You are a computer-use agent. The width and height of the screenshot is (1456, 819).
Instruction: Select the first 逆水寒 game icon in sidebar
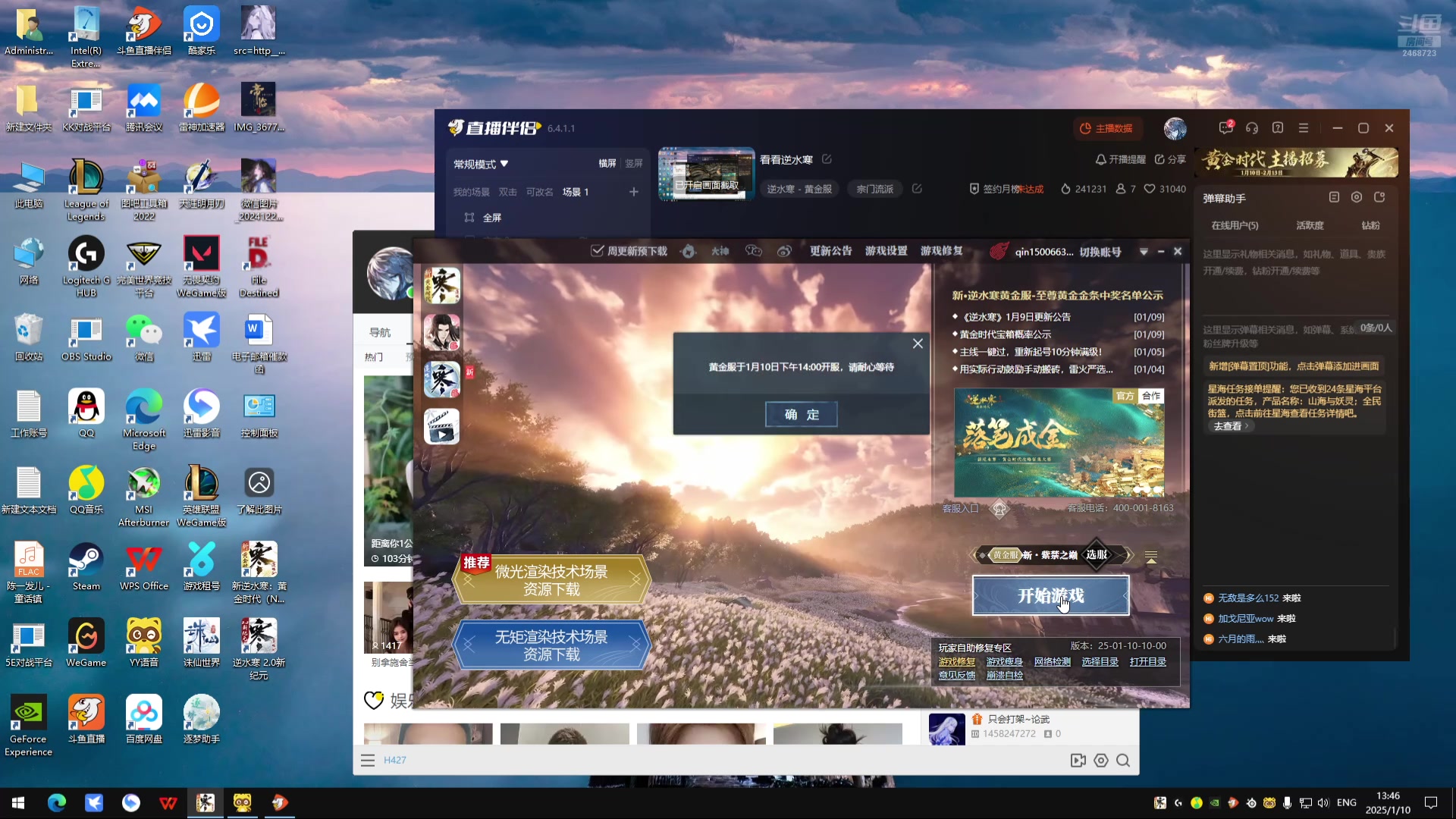[441, 286]
